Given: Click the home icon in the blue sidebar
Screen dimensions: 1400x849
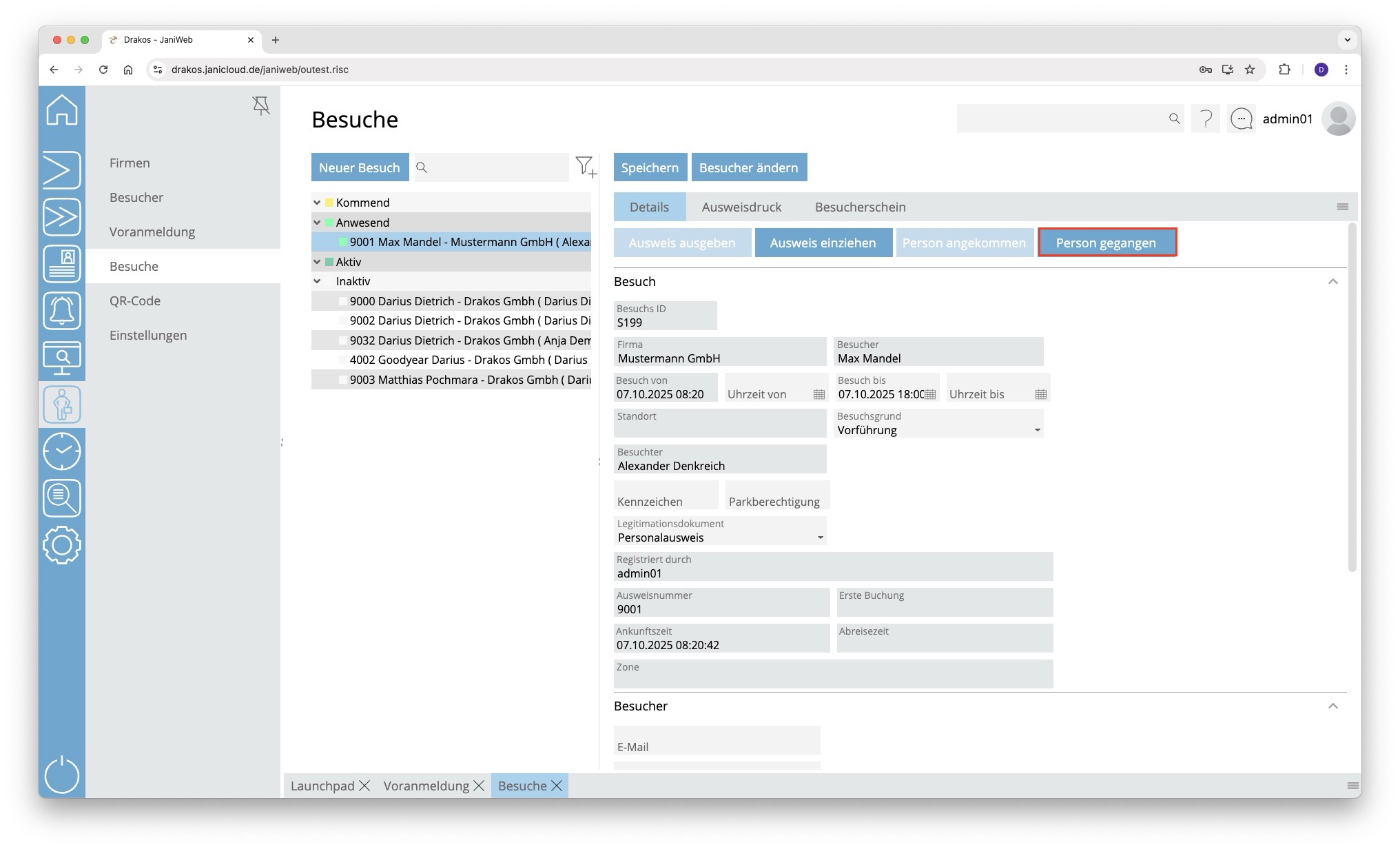Looking at the screenshot, I should 62,110.
